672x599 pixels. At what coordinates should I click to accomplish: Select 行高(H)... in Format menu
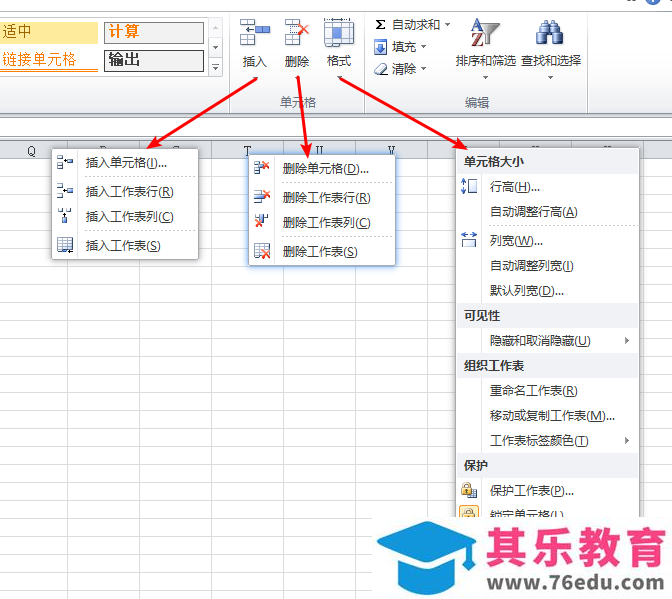click(548, 187)
